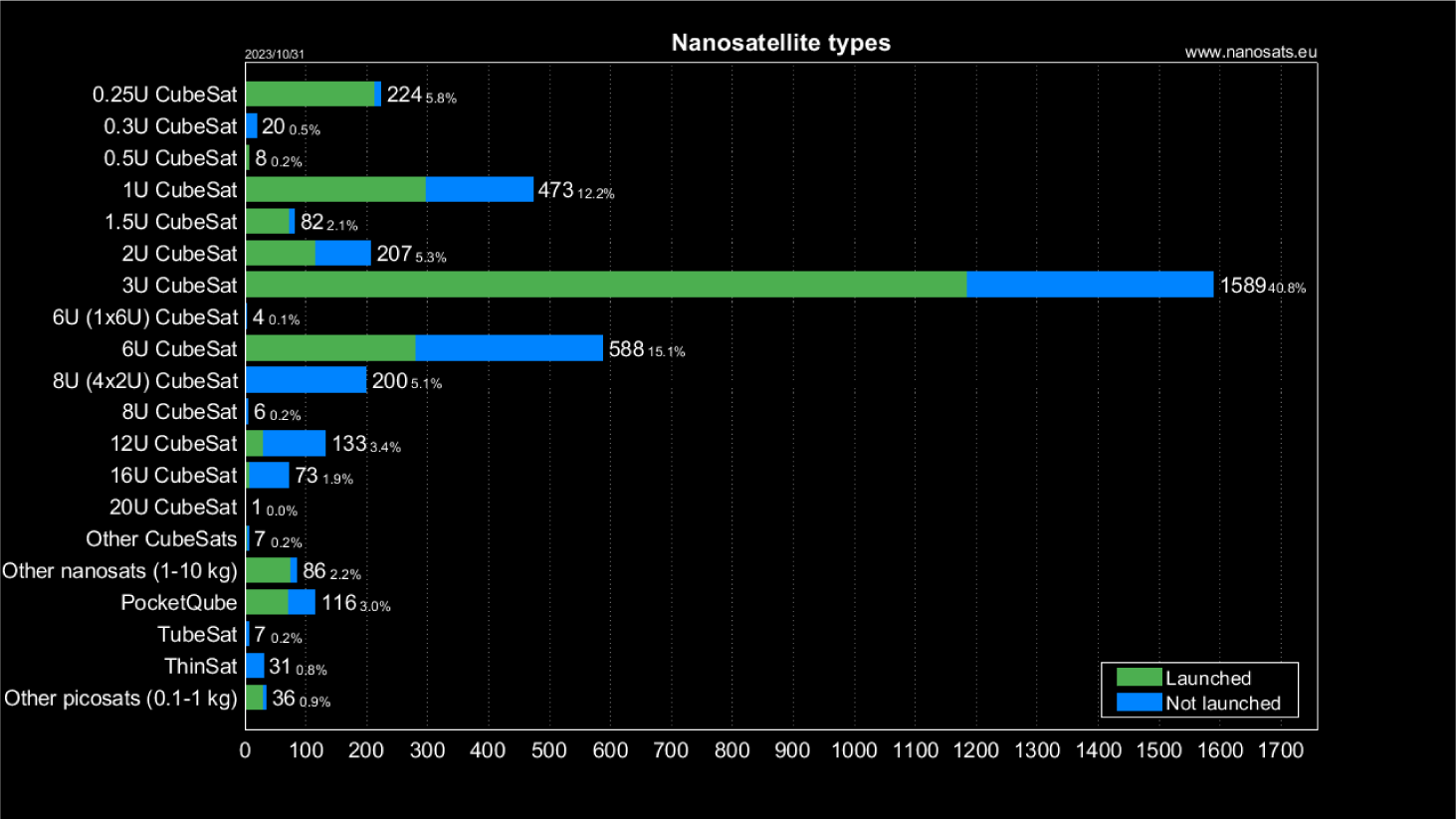Select the 16U CubeSat blue bar
The height and width of the screenshot is (819, 1456).
pyautogui.click(x=269, y=476)
